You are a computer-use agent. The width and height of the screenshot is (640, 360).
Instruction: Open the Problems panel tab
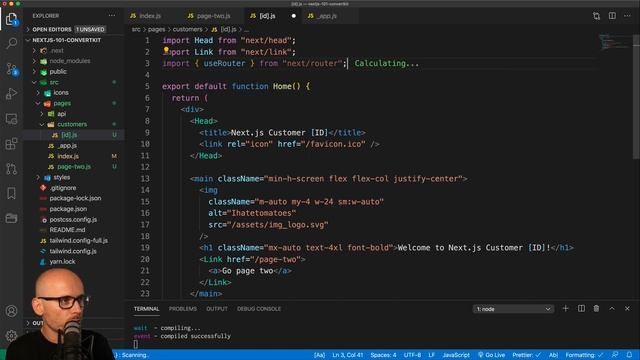182,309
